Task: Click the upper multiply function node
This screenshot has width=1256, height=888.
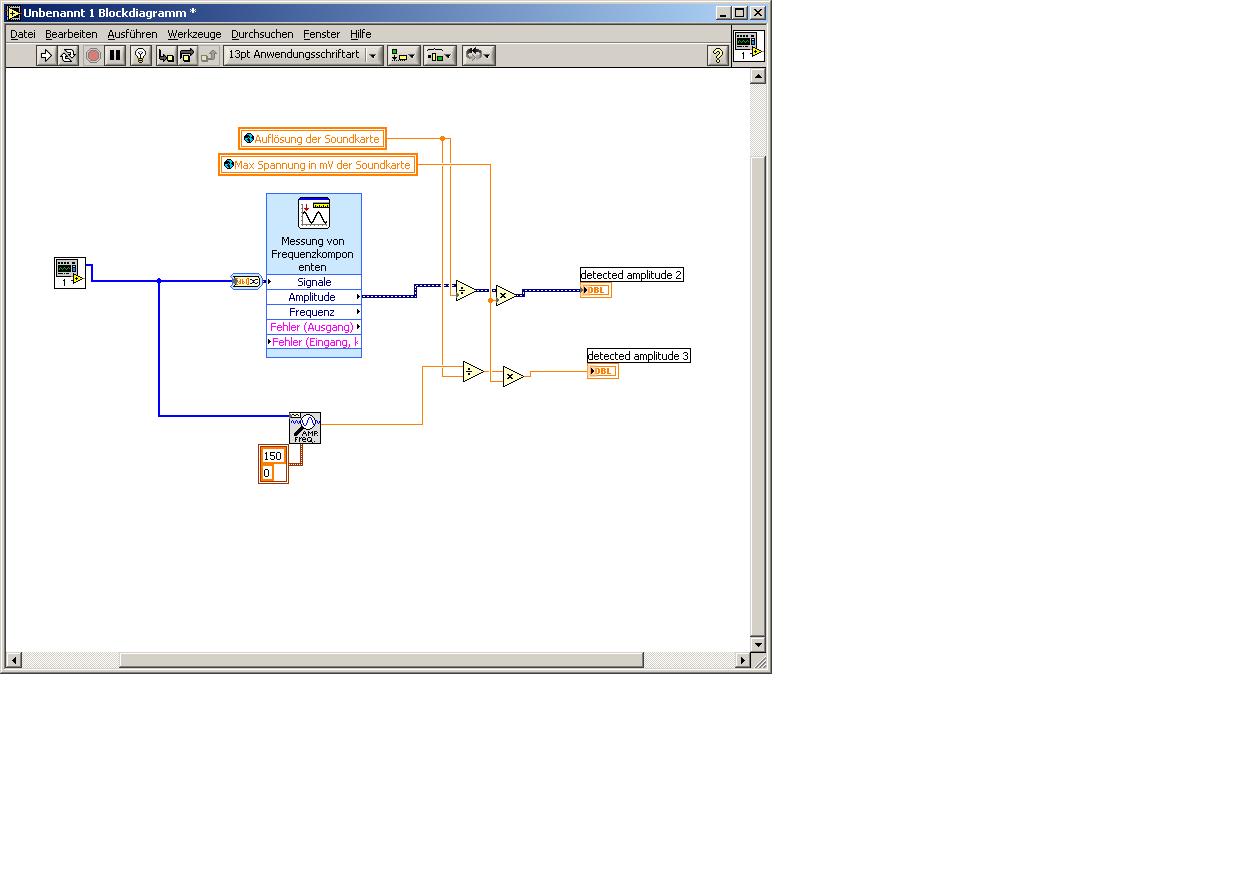Action: (506, 295)
